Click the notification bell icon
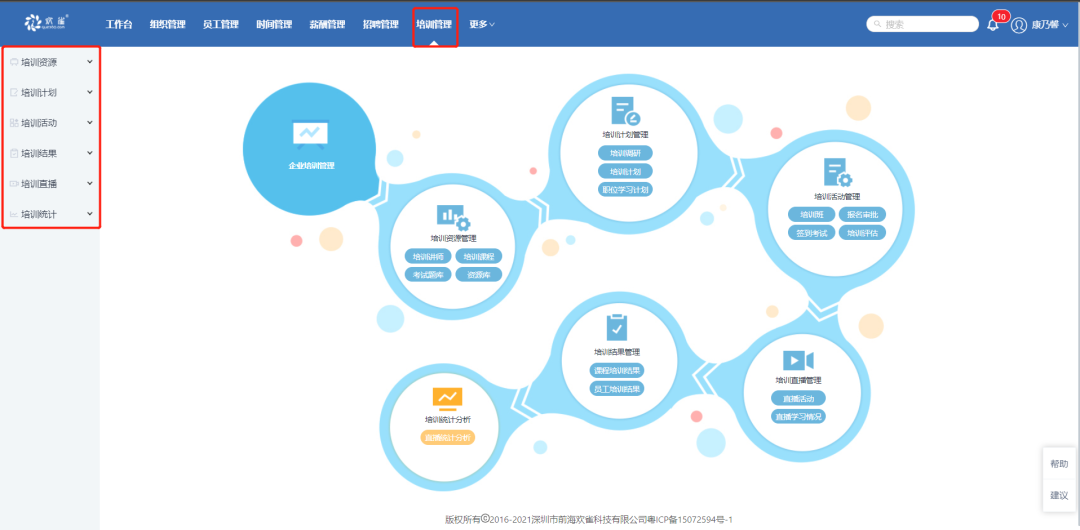The height and width of the screenshot is (530, 1080). point(993,25)
